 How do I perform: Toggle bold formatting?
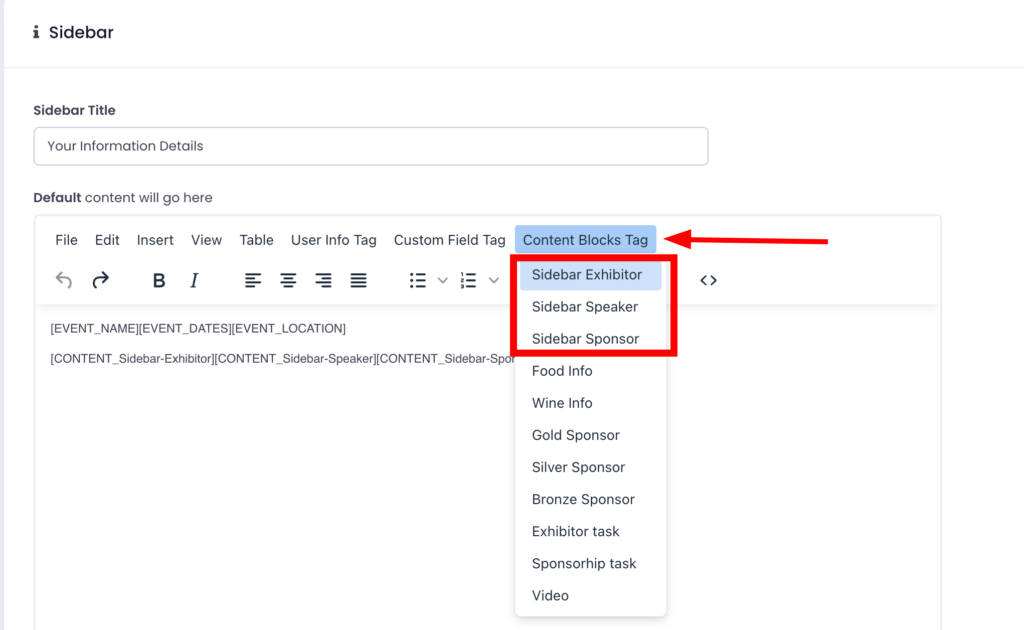[x=159, y=281]
